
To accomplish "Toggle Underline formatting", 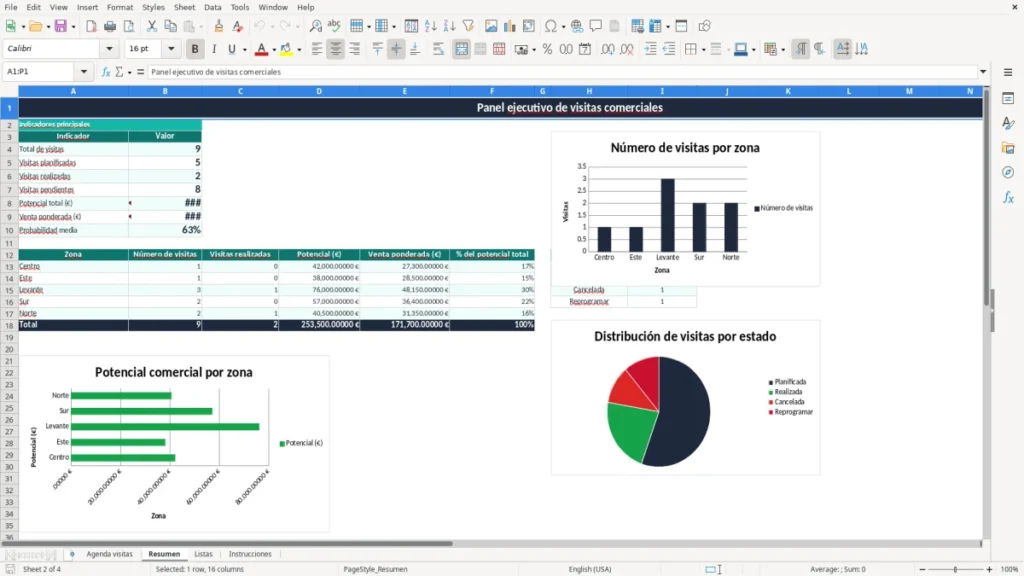I will tap(231, 49).
